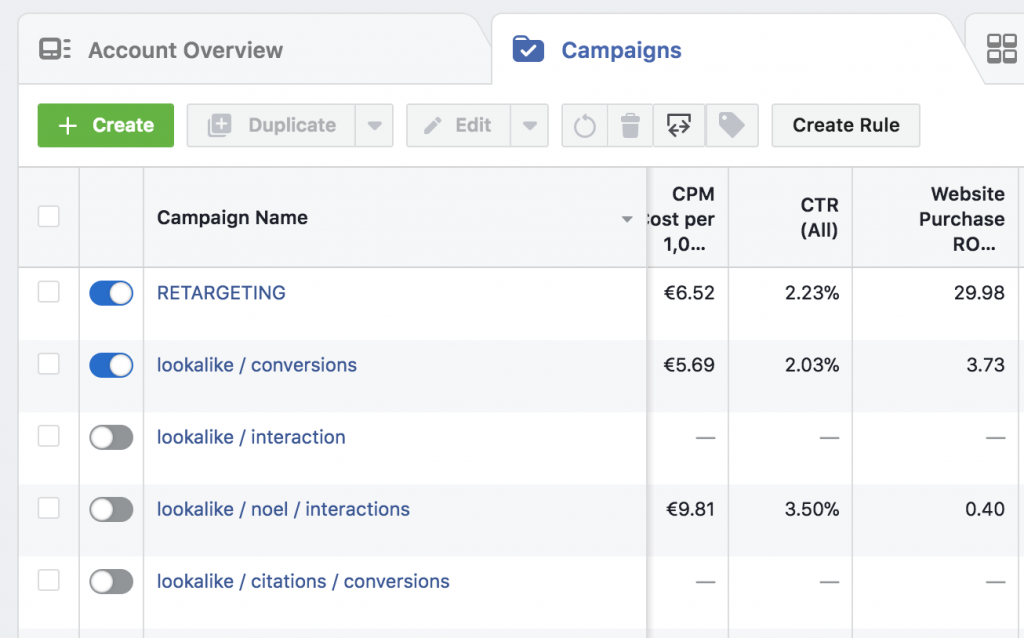Click the 2.23% CTR value
The height and width of the screenshot is (638, 1024).
coord(812,293)
